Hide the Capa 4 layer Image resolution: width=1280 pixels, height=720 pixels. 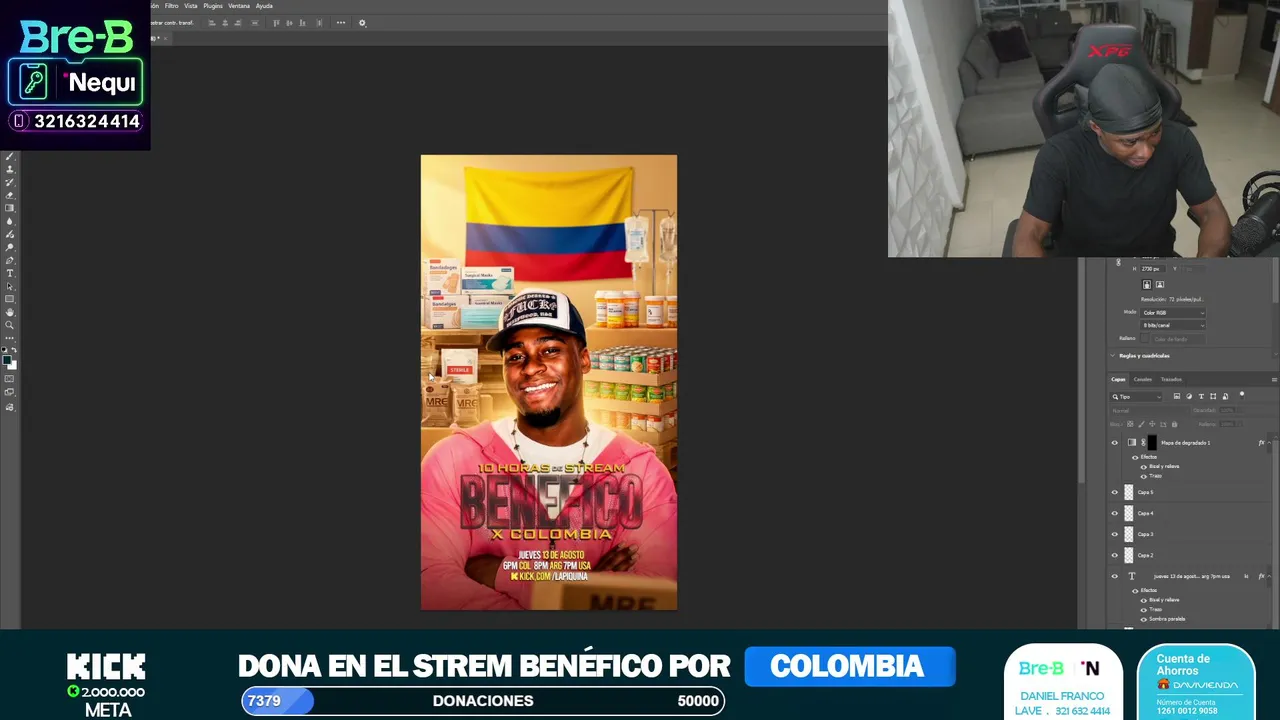pyautogui.click(x=1115, y=513)
